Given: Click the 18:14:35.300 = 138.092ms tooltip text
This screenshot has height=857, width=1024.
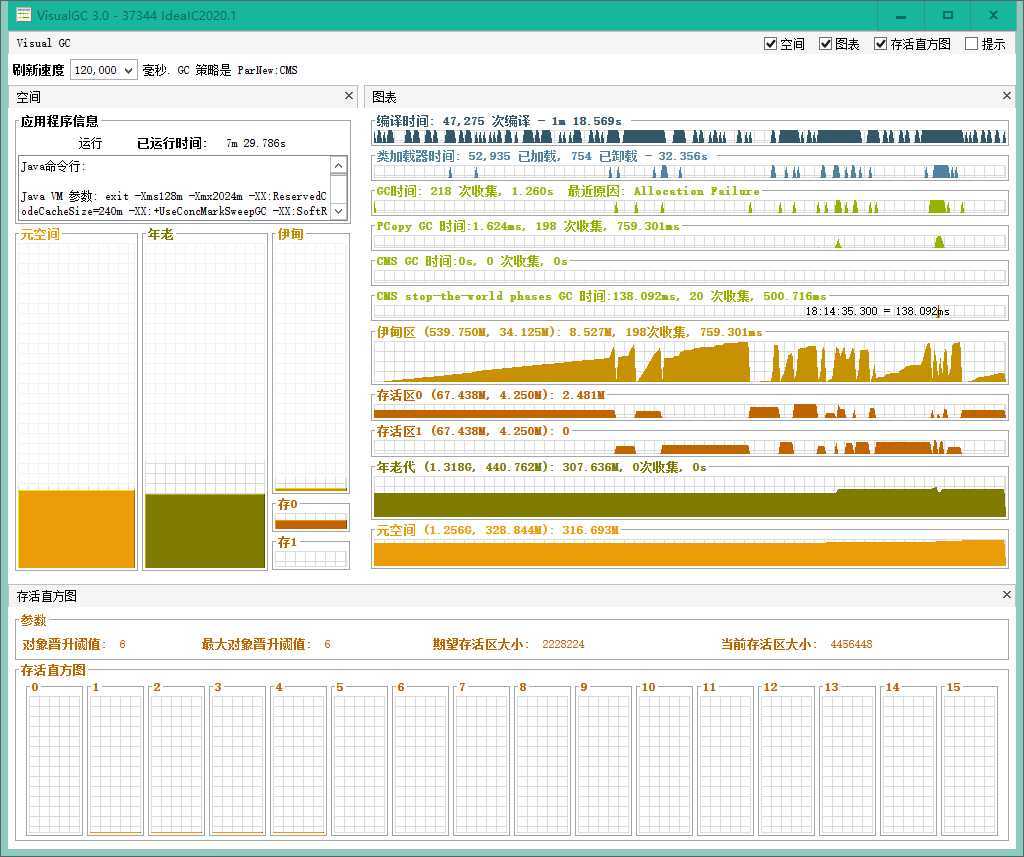Looking at the screenshot, I should [876, 312].
